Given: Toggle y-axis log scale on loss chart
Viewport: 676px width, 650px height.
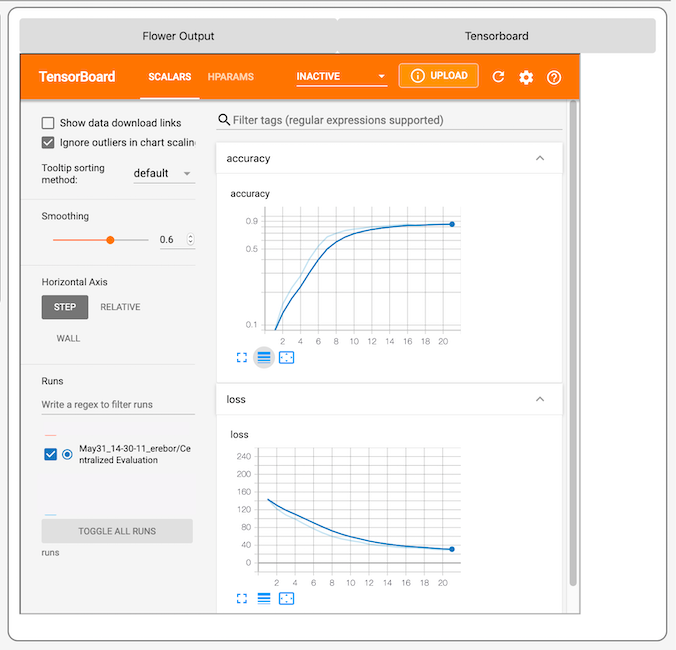Looking at the screenshot, I should tap(264, 598).
